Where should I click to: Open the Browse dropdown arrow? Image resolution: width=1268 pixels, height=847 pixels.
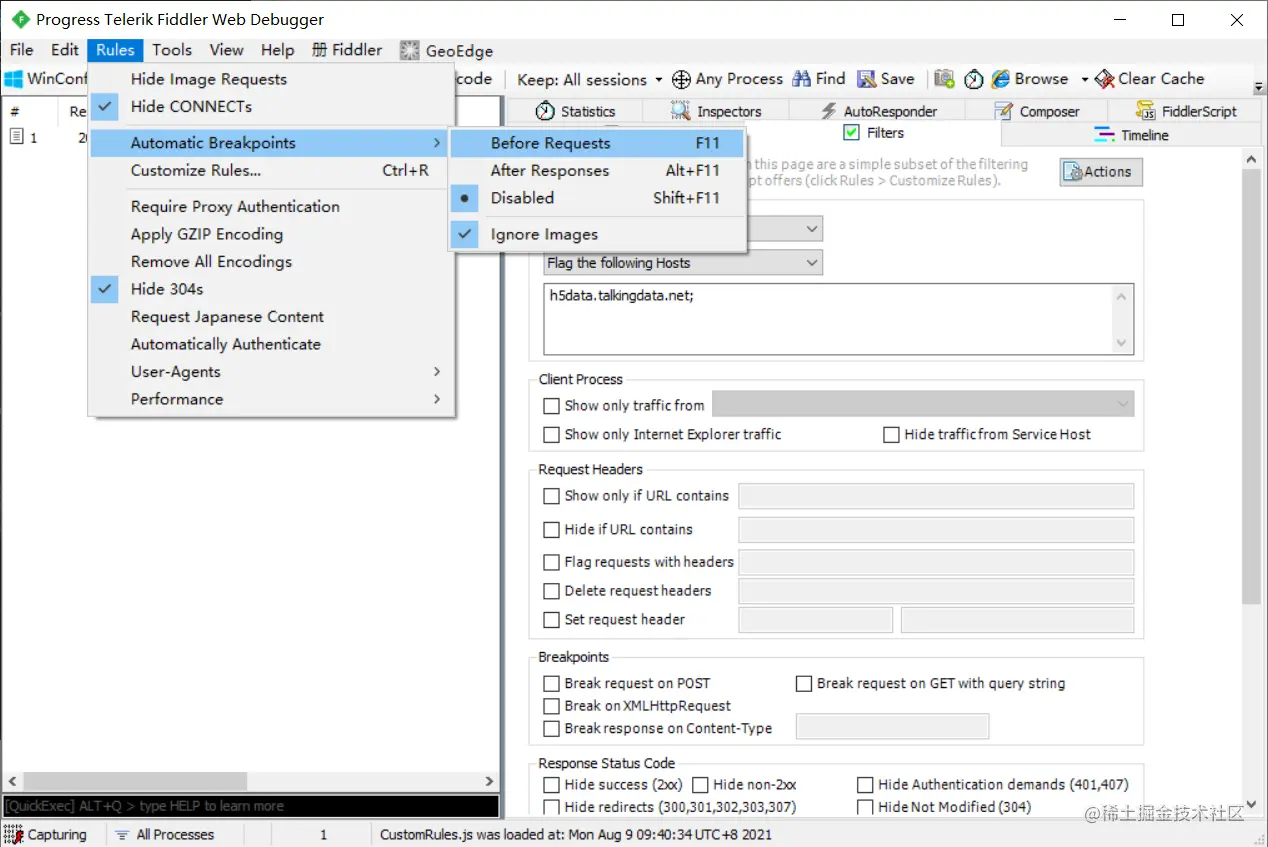1085,79
